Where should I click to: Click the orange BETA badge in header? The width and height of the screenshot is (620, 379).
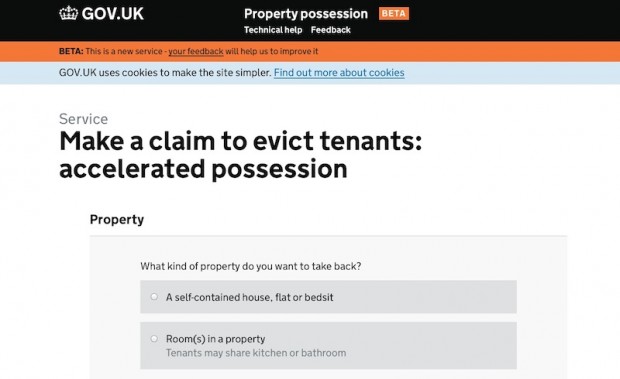click(x=394, y=13)
